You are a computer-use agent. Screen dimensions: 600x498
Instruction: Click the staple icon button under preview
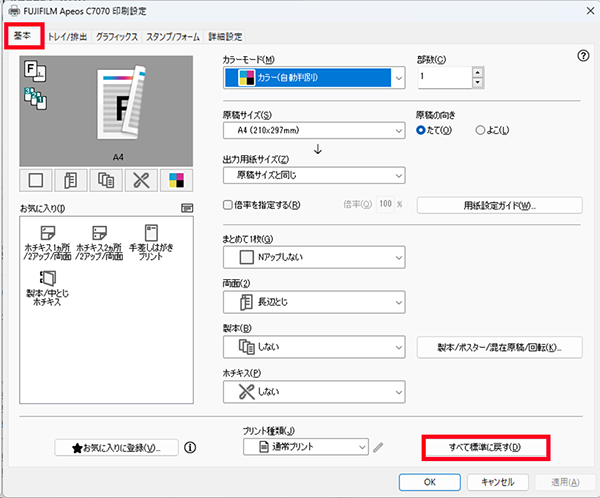coord(141,180)
